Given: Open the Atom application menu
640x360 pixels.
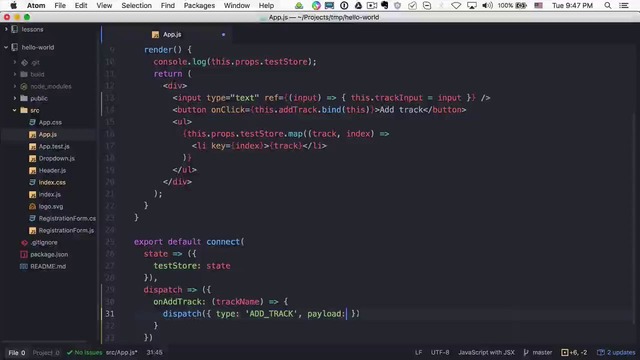Looking at the screenshot, I should (36, 5).
